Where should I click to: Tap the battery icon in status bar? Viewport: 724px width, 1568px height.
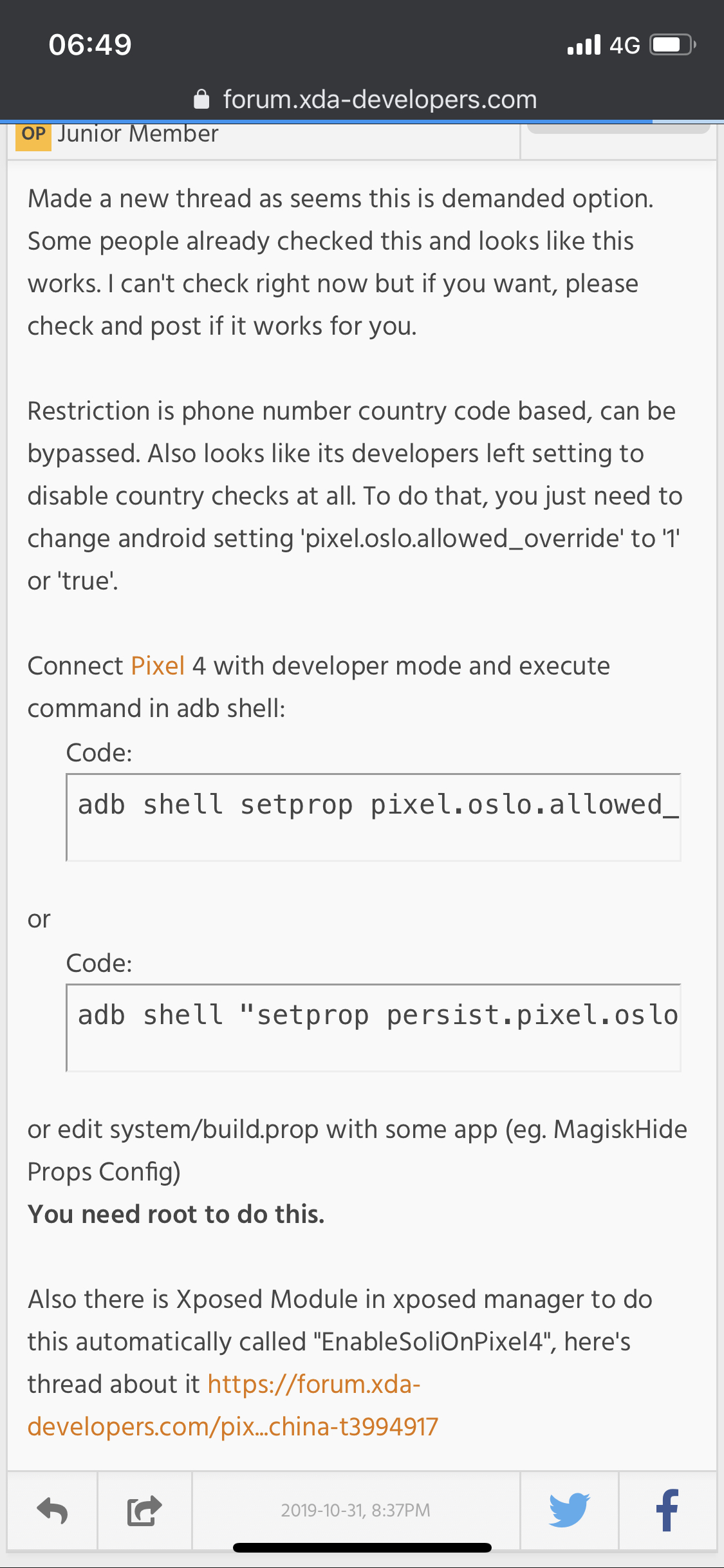673,45
